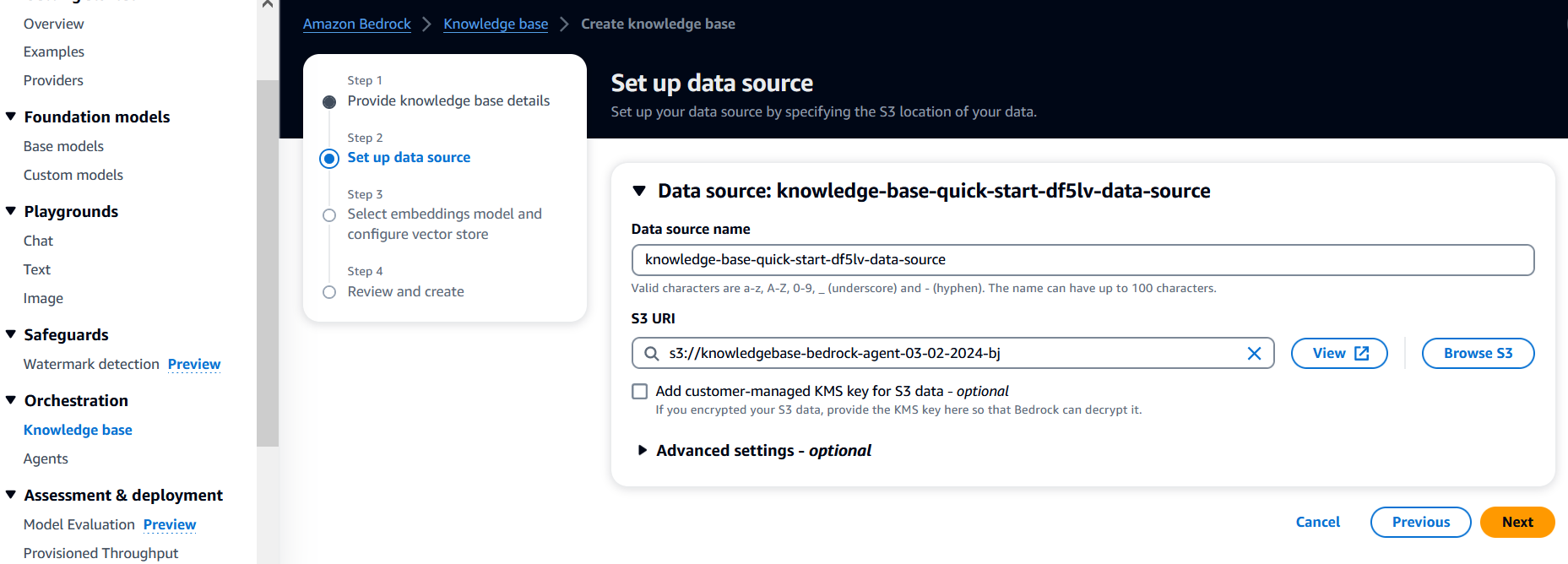Screen dimensions: 1568x564
Task: Open Providers in the sidebar
Action: tap(53, 81)
